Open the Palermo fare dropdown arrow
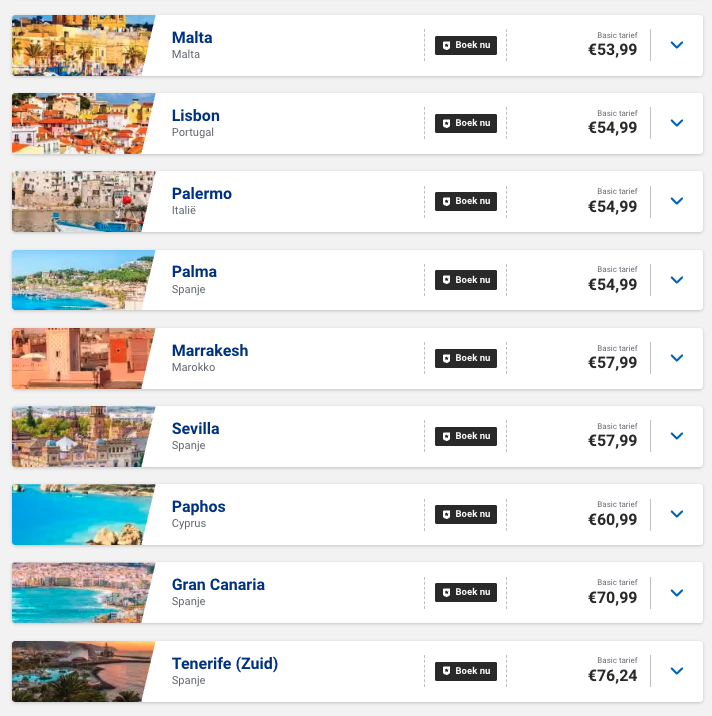This screenshot has width=712, height=716. coord(677,201)
